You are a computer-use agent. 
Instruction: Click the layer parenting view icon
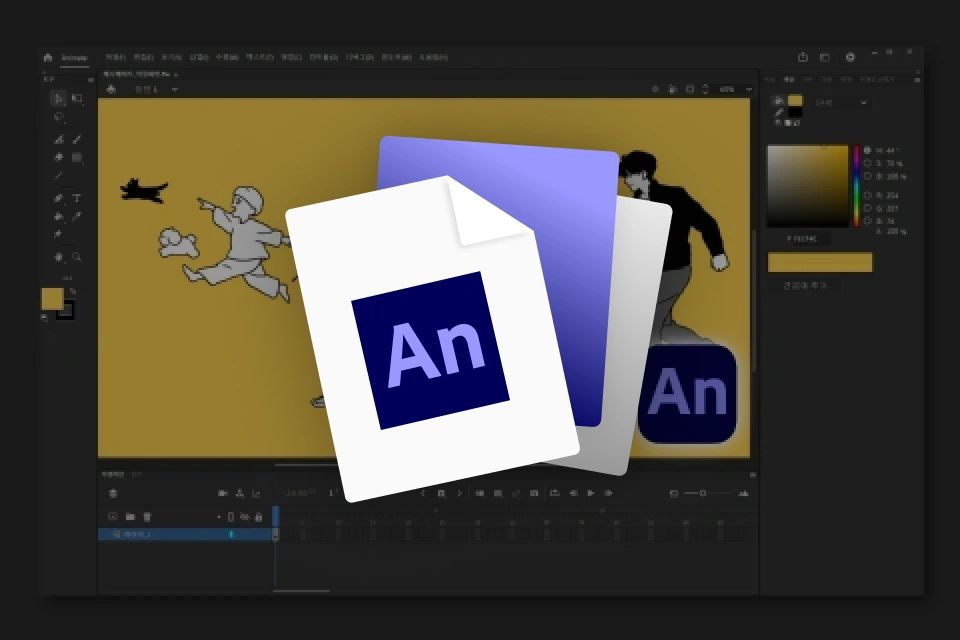(x=240, y=493)
